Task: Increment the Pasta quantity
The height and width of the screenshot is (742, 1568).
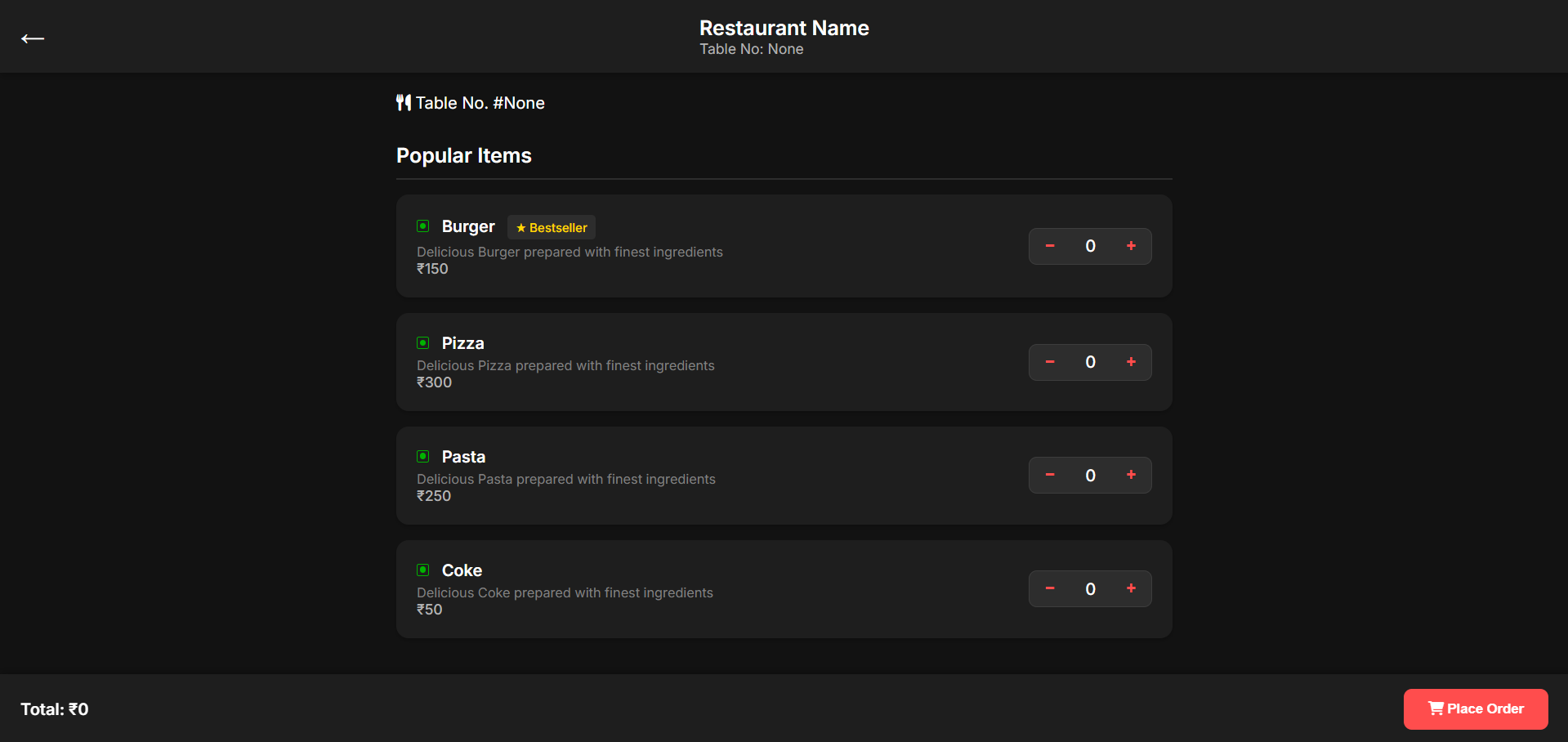Action: 1131,475
